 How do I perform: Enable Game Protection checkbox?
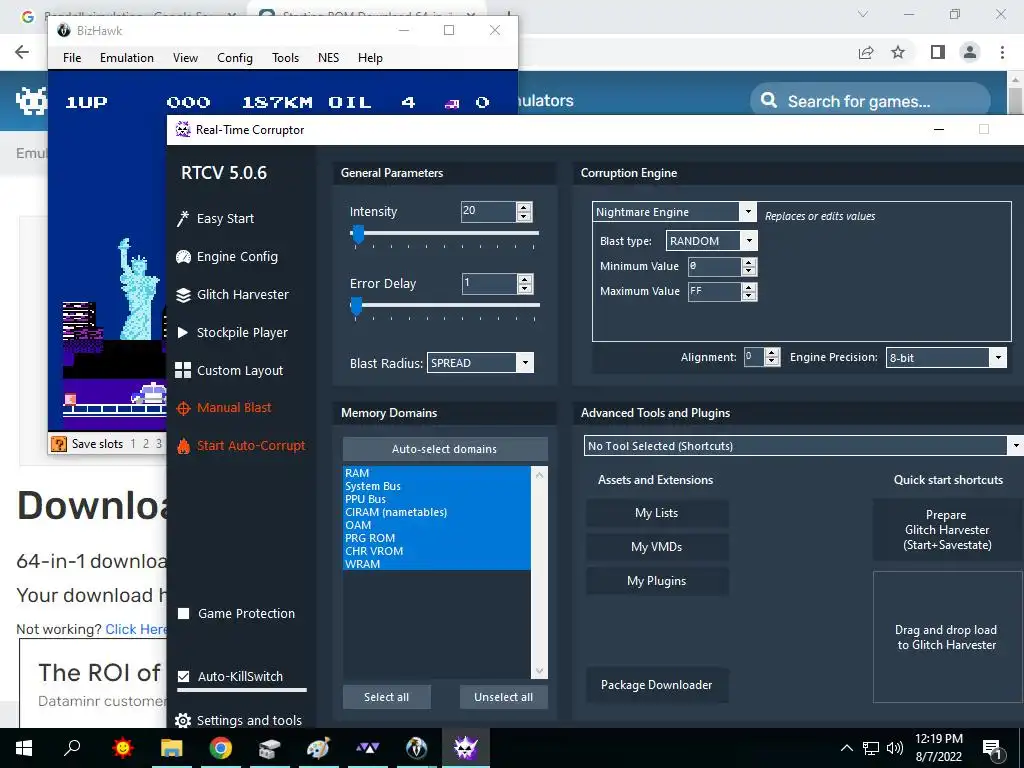point(184,614)
